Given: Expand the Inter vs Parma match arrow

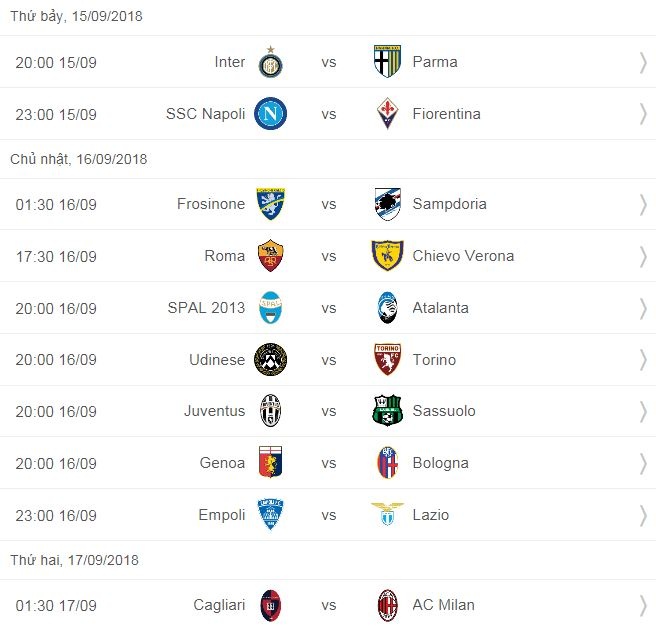Looking at the screenshot, I should click(x=643, y=62).
